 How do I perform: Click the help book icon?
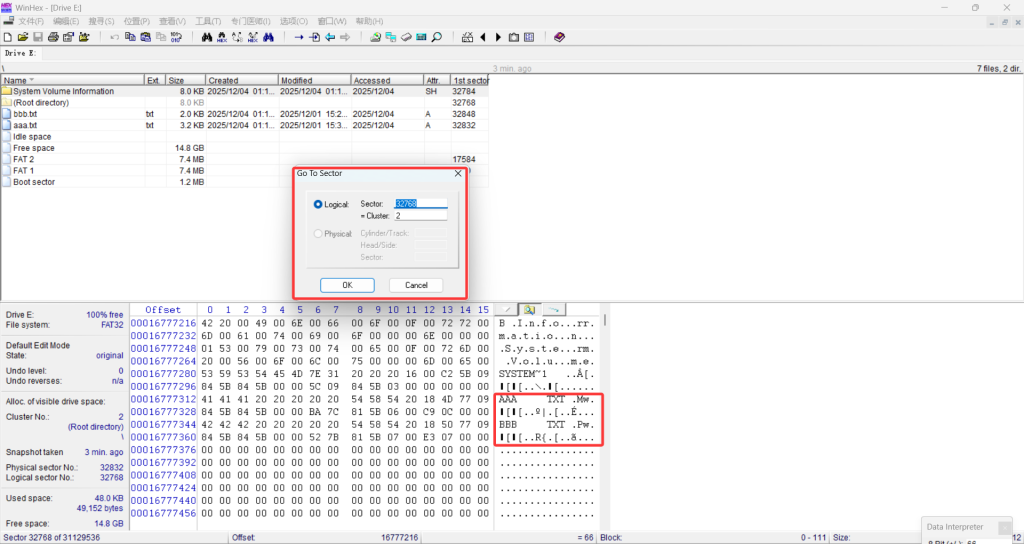coord(559,37)
